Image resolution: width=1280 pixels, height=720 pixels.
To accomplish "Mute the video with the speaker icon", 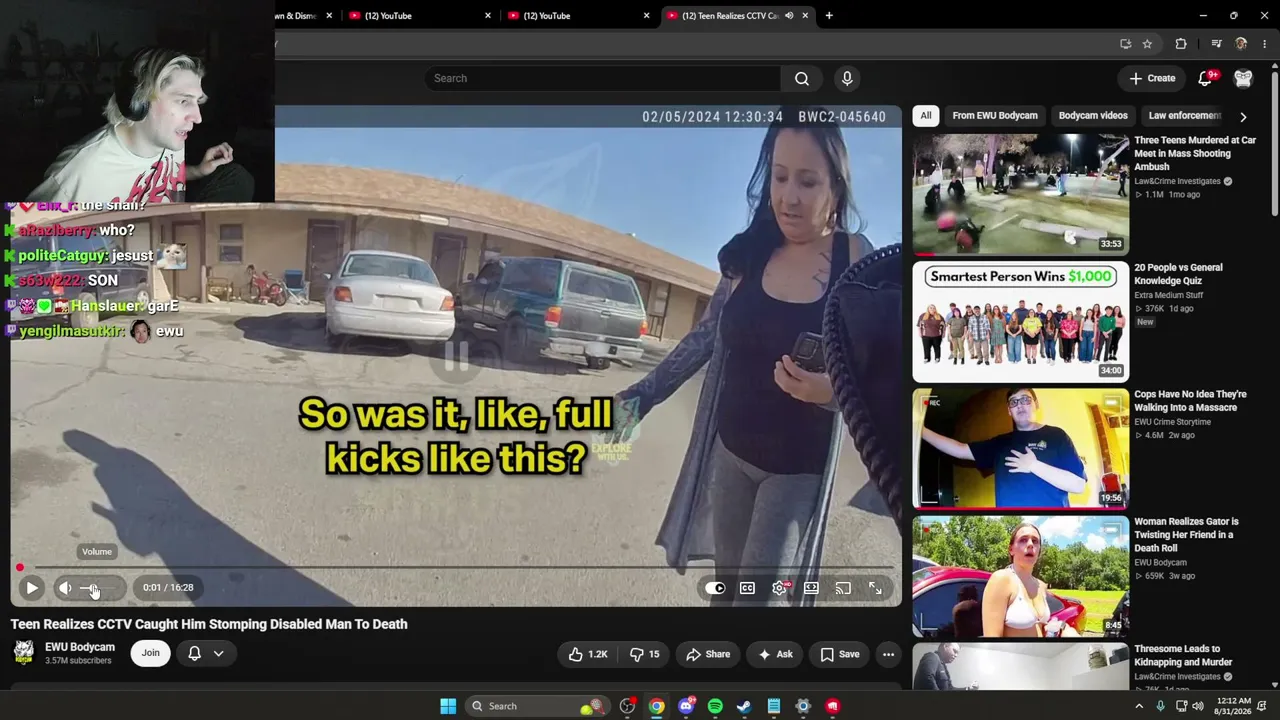I will [x=65, y=588].
